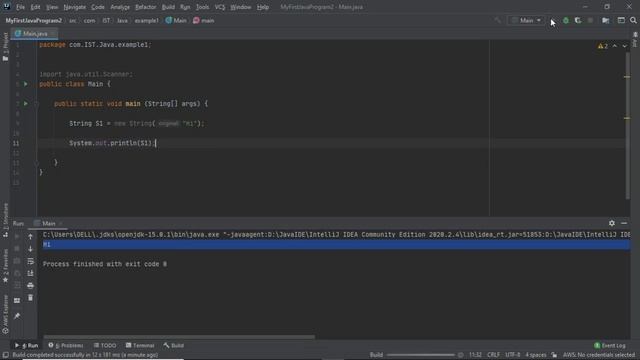
Task: Click the CRLF line separator in status bar
Action: click(493, 355)
